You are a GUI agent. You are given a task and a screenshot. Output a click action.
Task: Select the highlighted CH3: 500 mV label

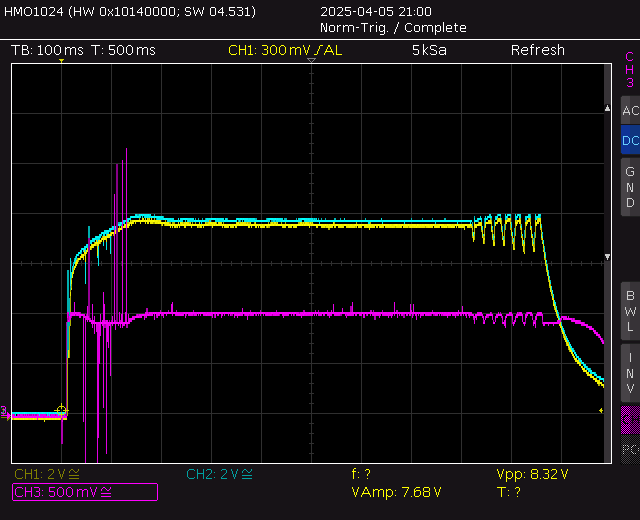pyautogui.click(x=84, y=491)
